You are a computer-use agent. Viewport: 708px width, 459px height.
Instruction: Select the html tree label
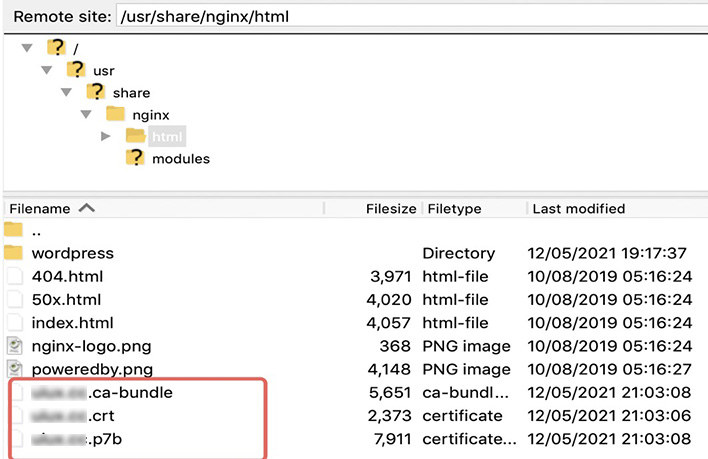point(167,136)
